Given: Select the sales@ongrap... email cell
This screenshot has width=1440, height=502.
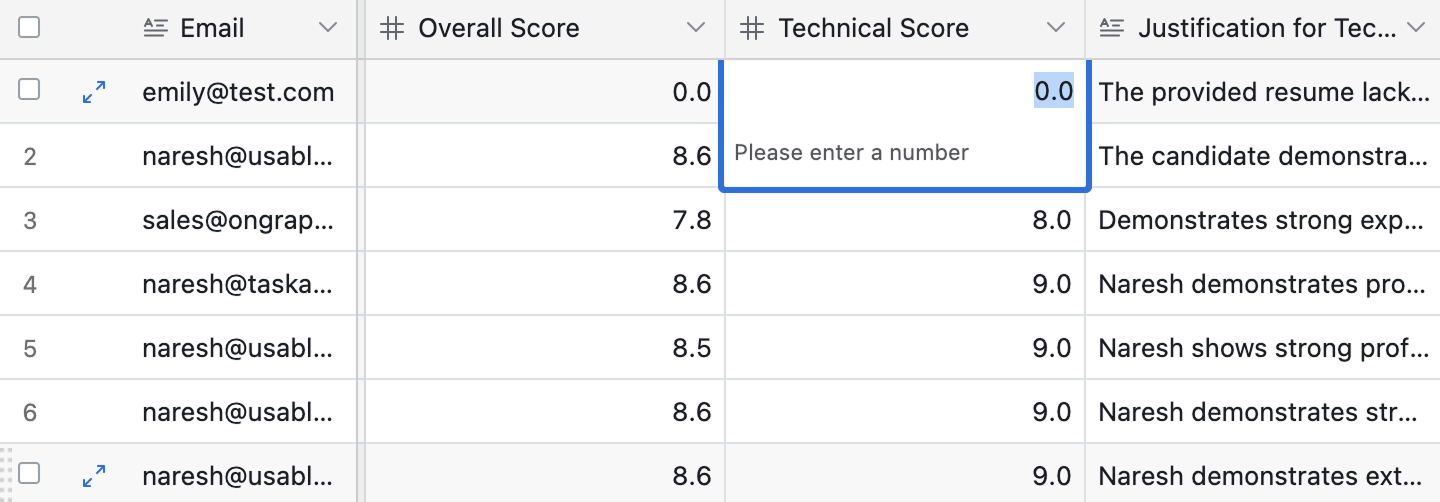Looking at the screenshot, I should coord(238,220).
